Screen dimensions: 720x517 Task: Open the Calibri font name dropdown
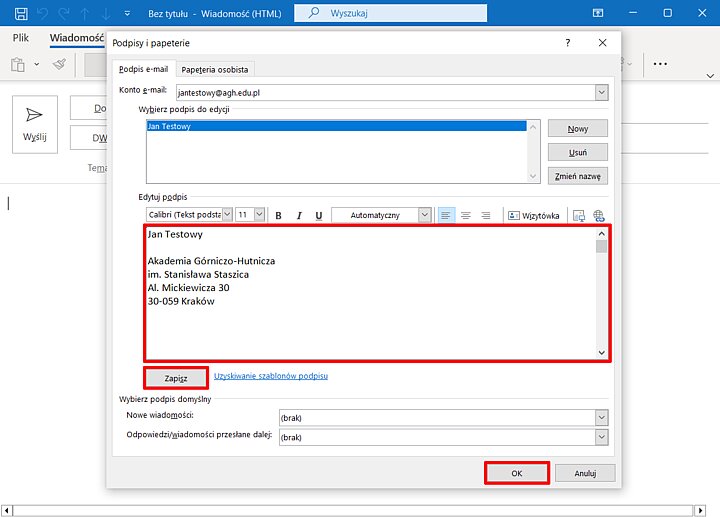[x=227, y=214]
